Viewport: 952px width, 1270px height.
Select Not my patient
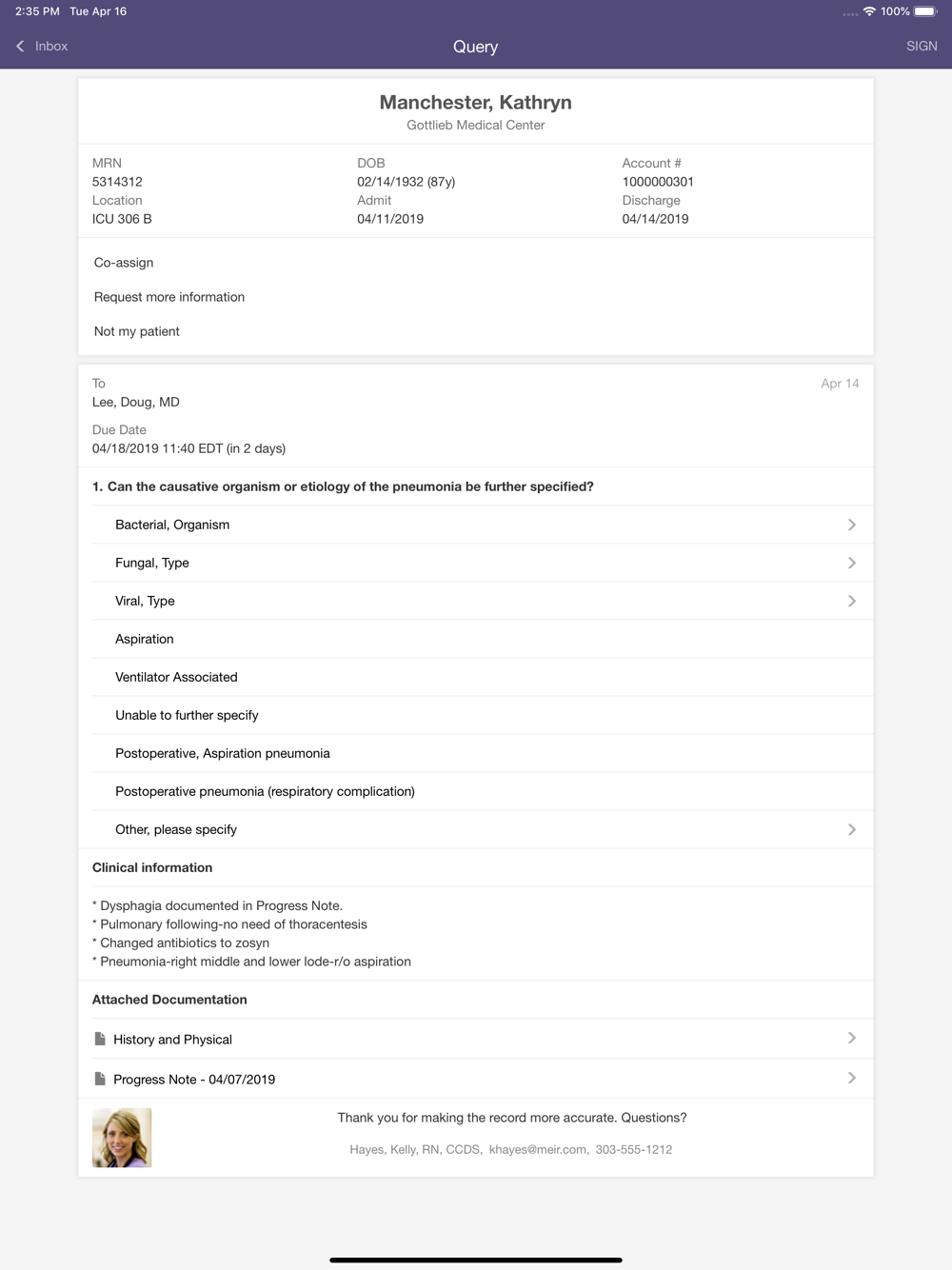[137, 331]
